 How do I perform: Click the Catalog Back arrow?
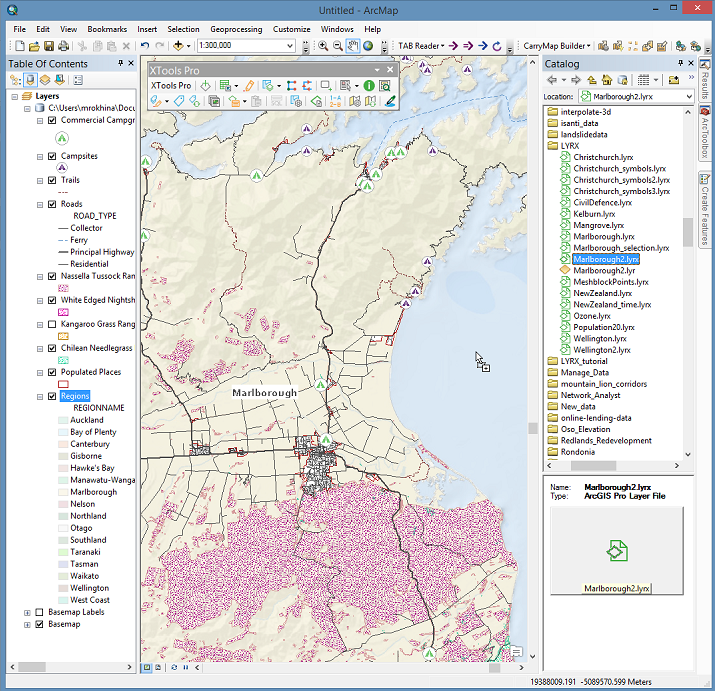pos(552,80)
